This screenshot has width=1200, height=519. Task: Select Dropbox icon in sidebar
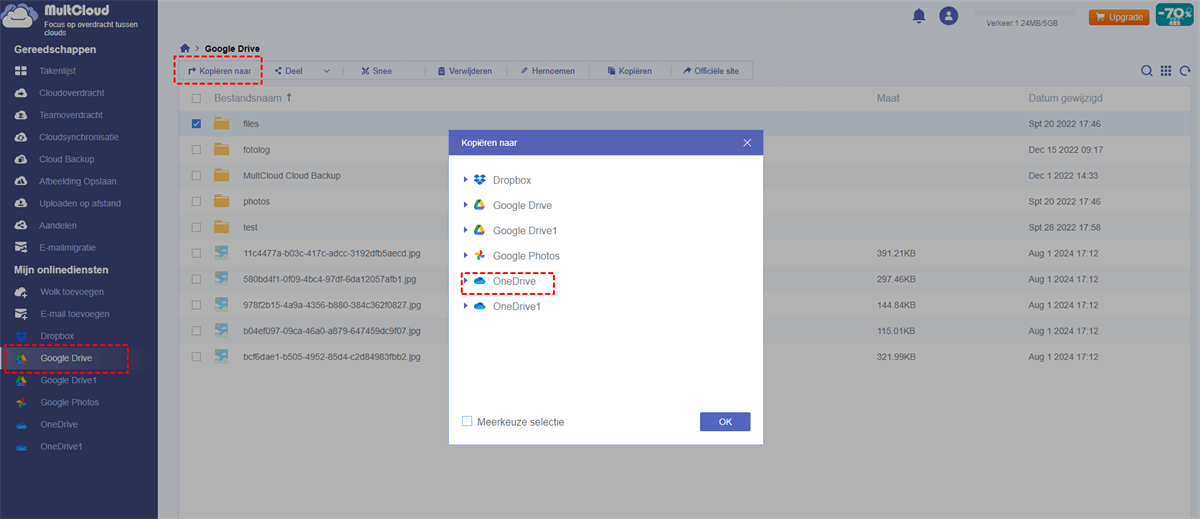coord(21,336)
